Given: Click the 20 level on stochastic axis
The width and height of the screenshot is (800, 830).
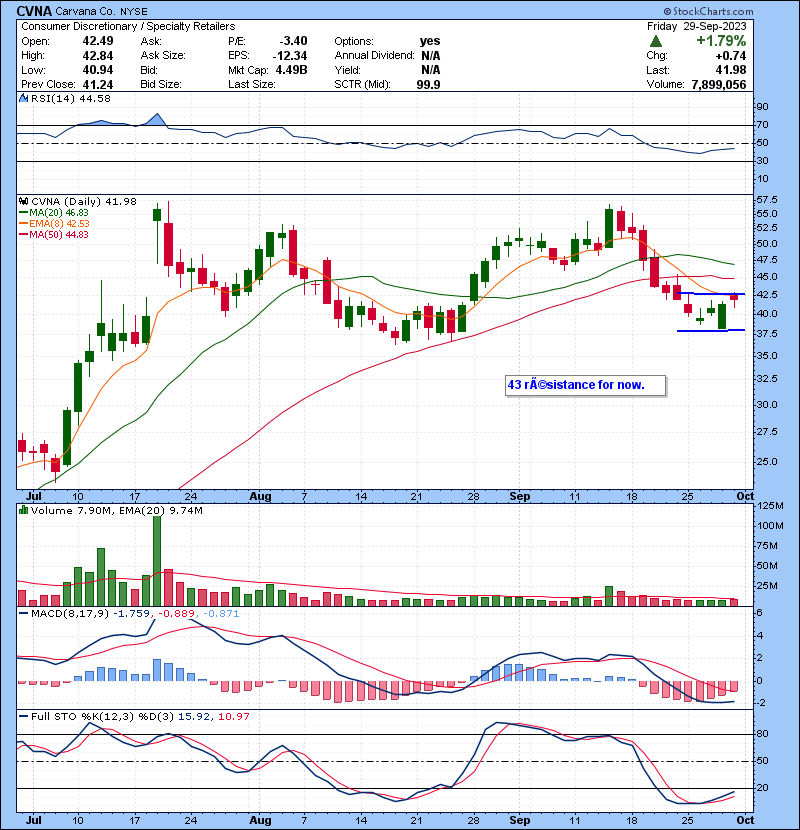Looking at the screenshot, I should click(762, 788).
